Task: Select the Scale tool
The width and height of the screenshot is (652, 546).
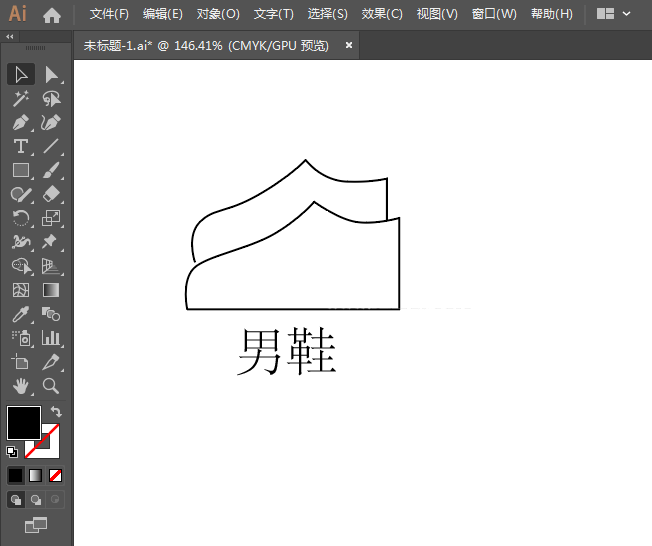Action: tap(51, 218)
